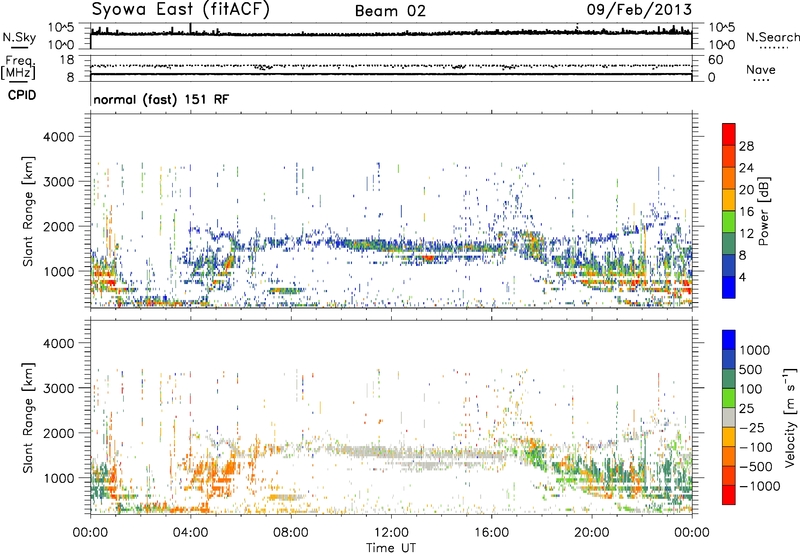Image resolution: width=800 pixels, height=554 pixels.
Task: Click the -100 velocity colorbar label
Action: [755, 447]
